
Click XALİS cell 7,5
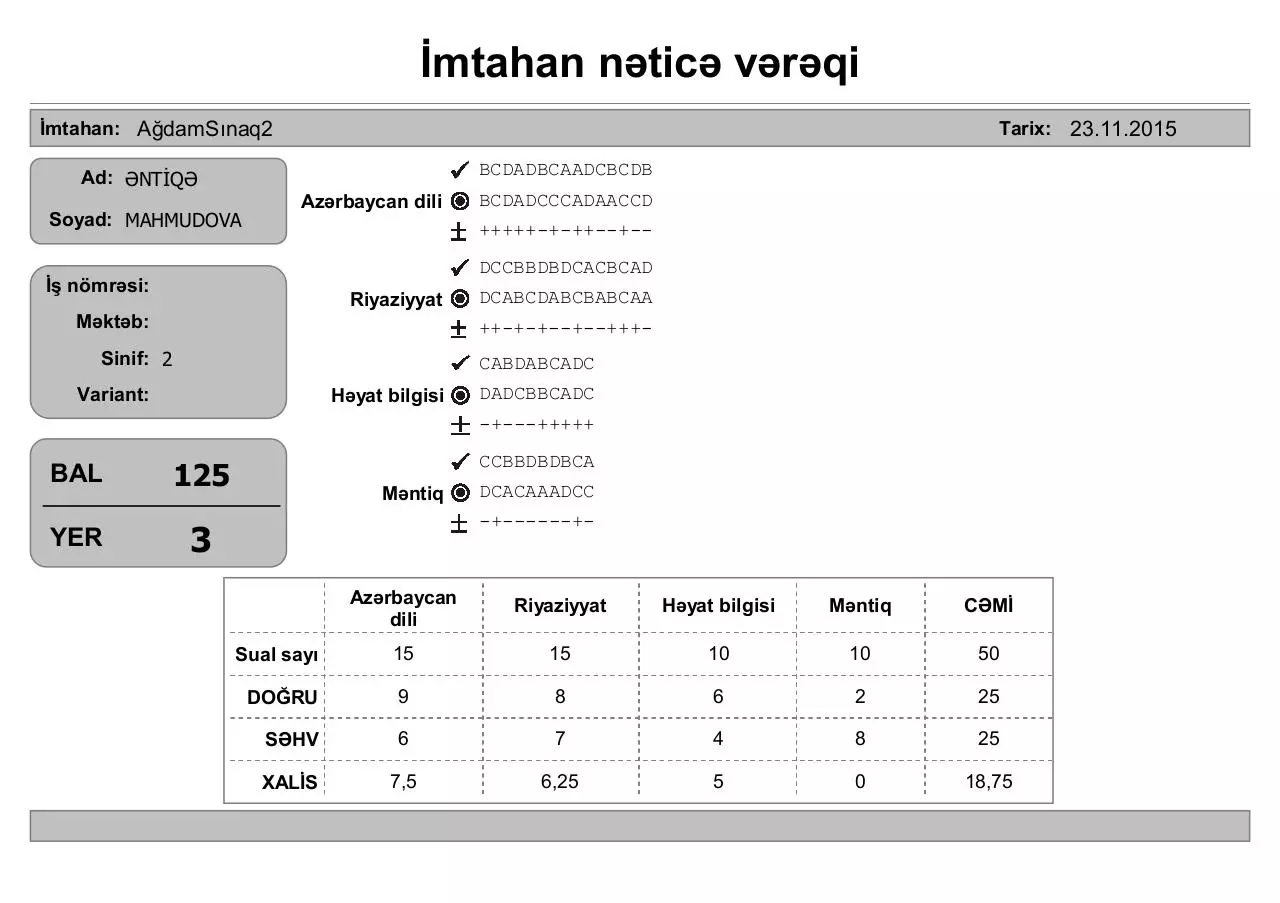coord(403,782)
